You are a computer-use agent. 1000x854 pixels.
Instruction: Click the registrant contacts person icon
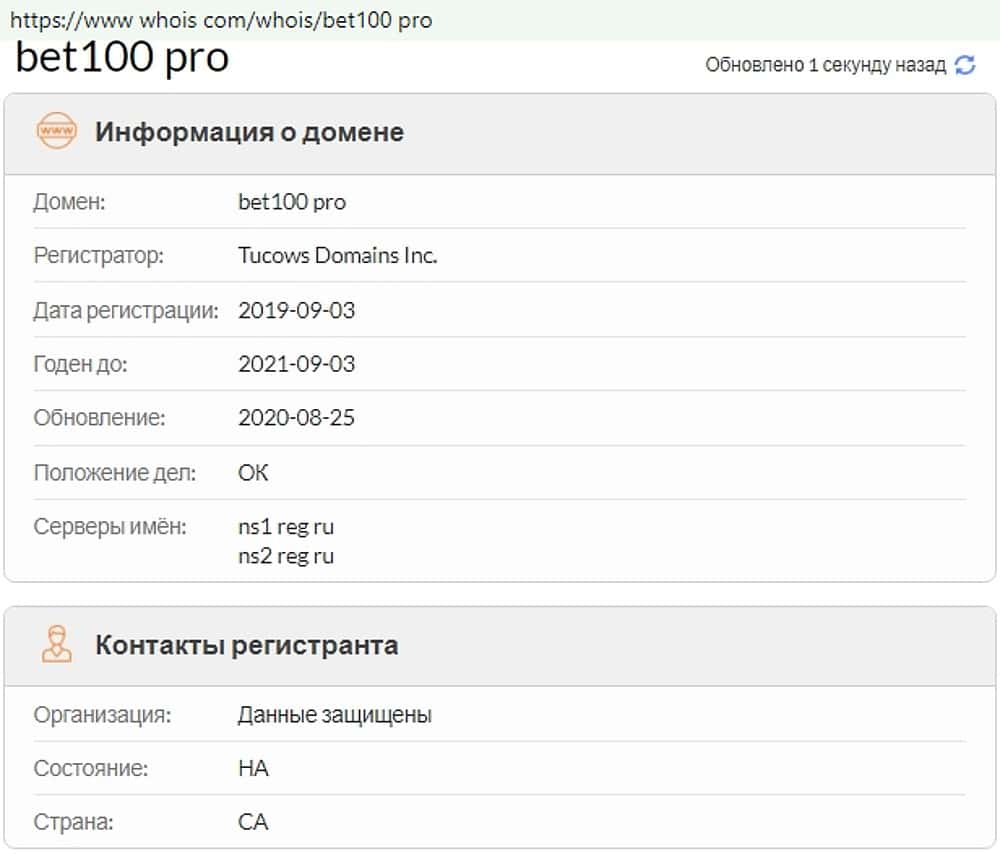click(x=56, y=644)
